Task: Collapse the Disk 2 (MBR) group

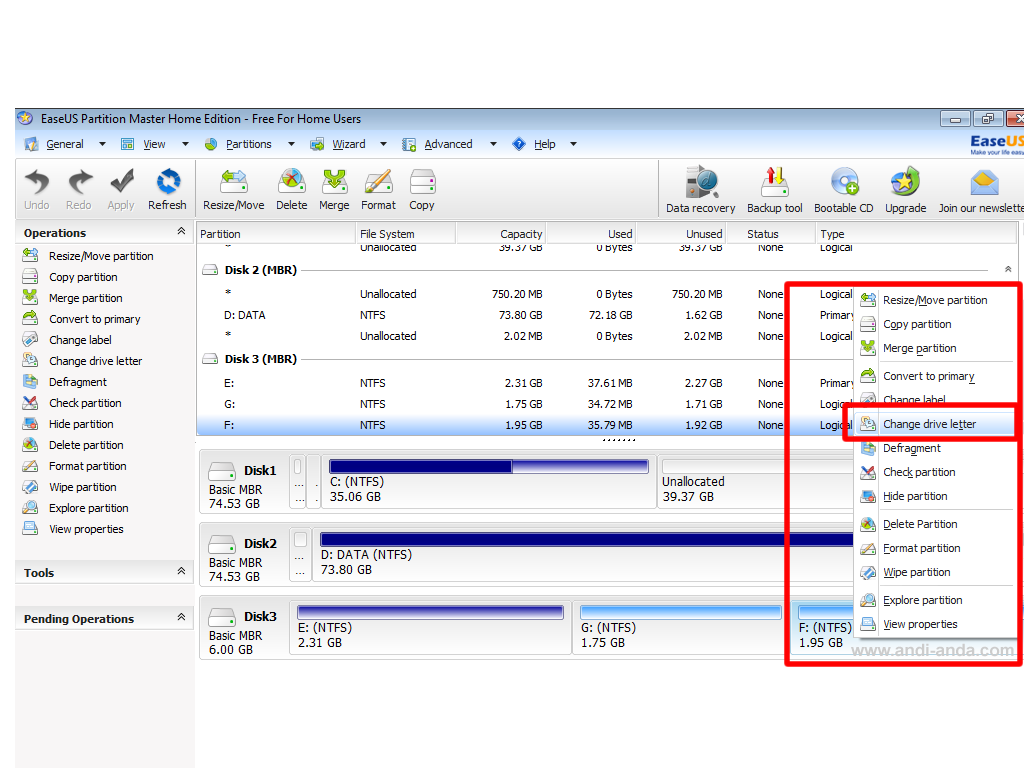Action: click(1008, 270)
